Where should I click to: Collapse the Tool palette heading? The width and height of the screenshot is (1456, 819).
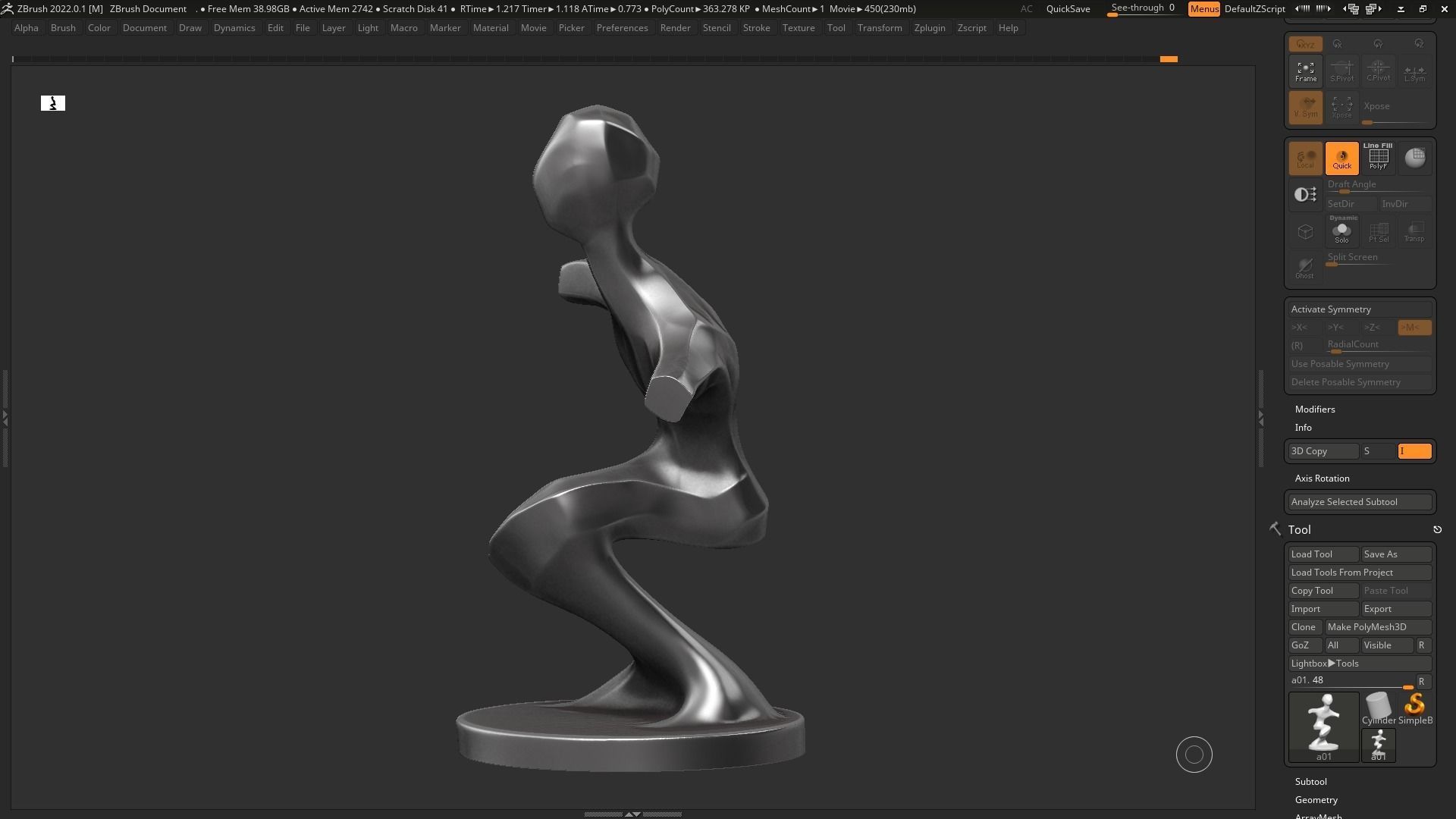(1299, 530)
